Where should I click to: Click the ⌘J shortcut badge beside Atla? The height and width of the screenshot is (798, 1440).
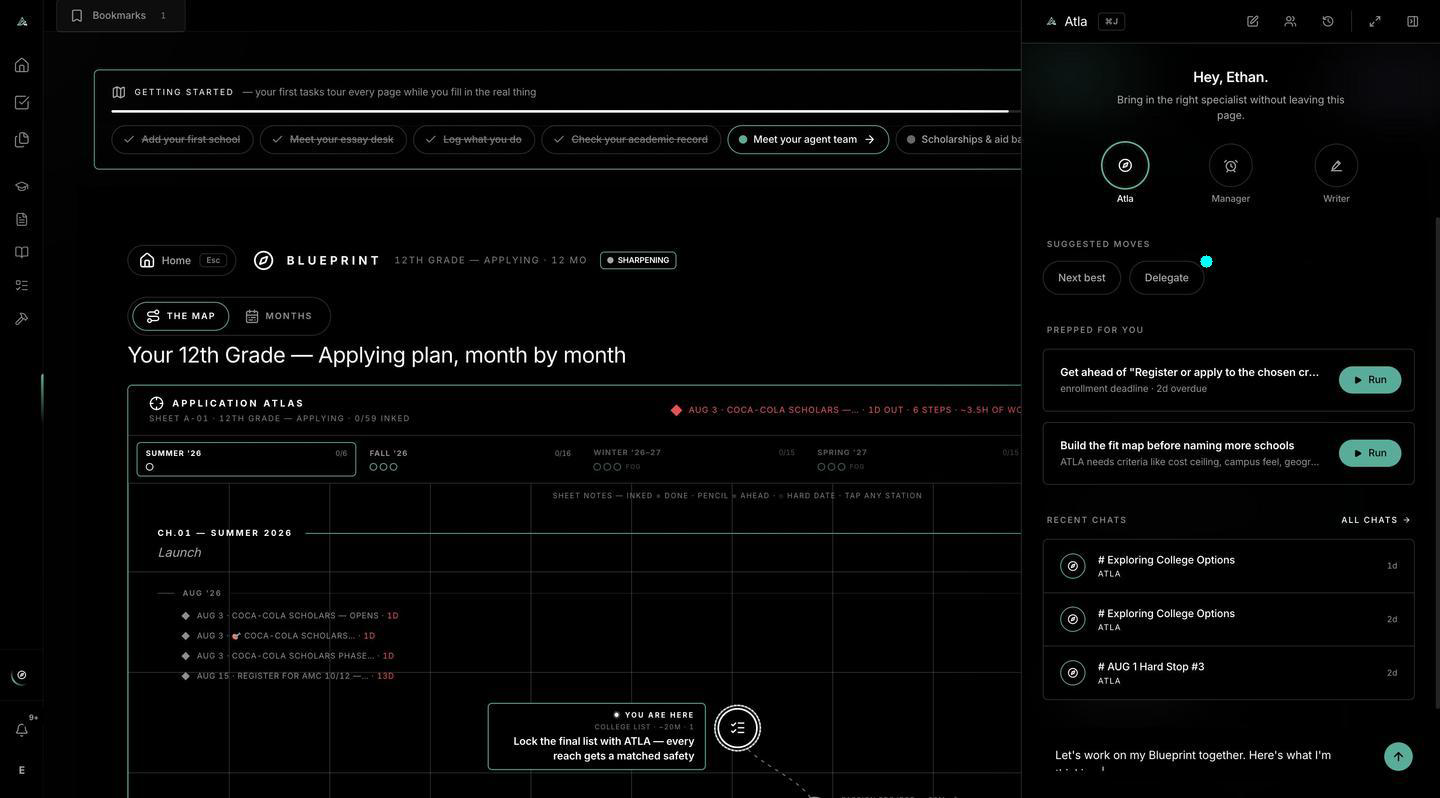1111,21
